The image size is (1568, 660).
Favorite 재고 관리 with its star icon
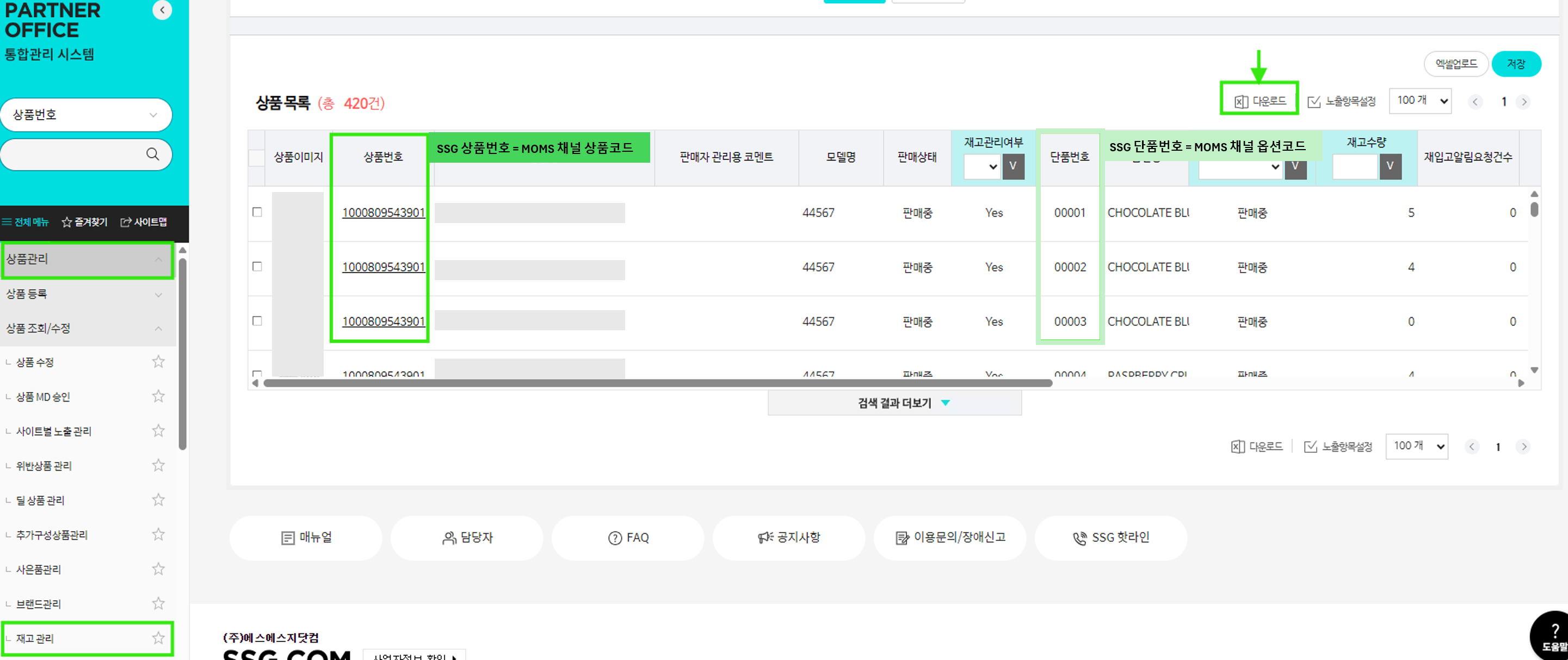[x=158, y=638]
